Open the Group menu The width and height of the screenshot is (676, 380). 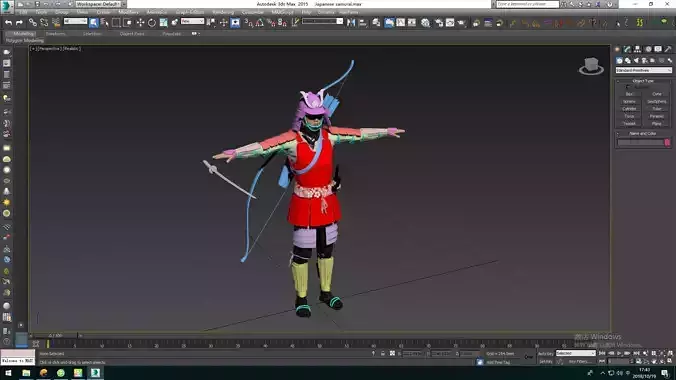point(62,12)
